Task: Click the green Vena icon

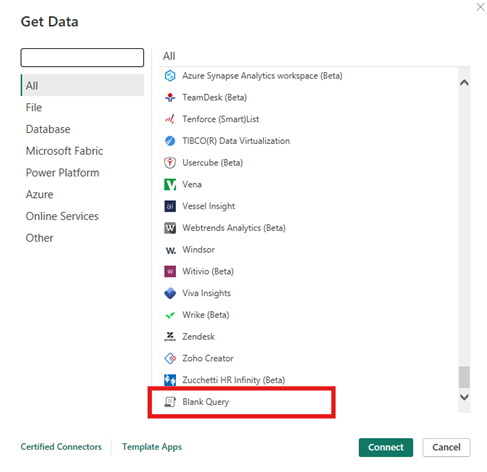Action: point(170,184)
